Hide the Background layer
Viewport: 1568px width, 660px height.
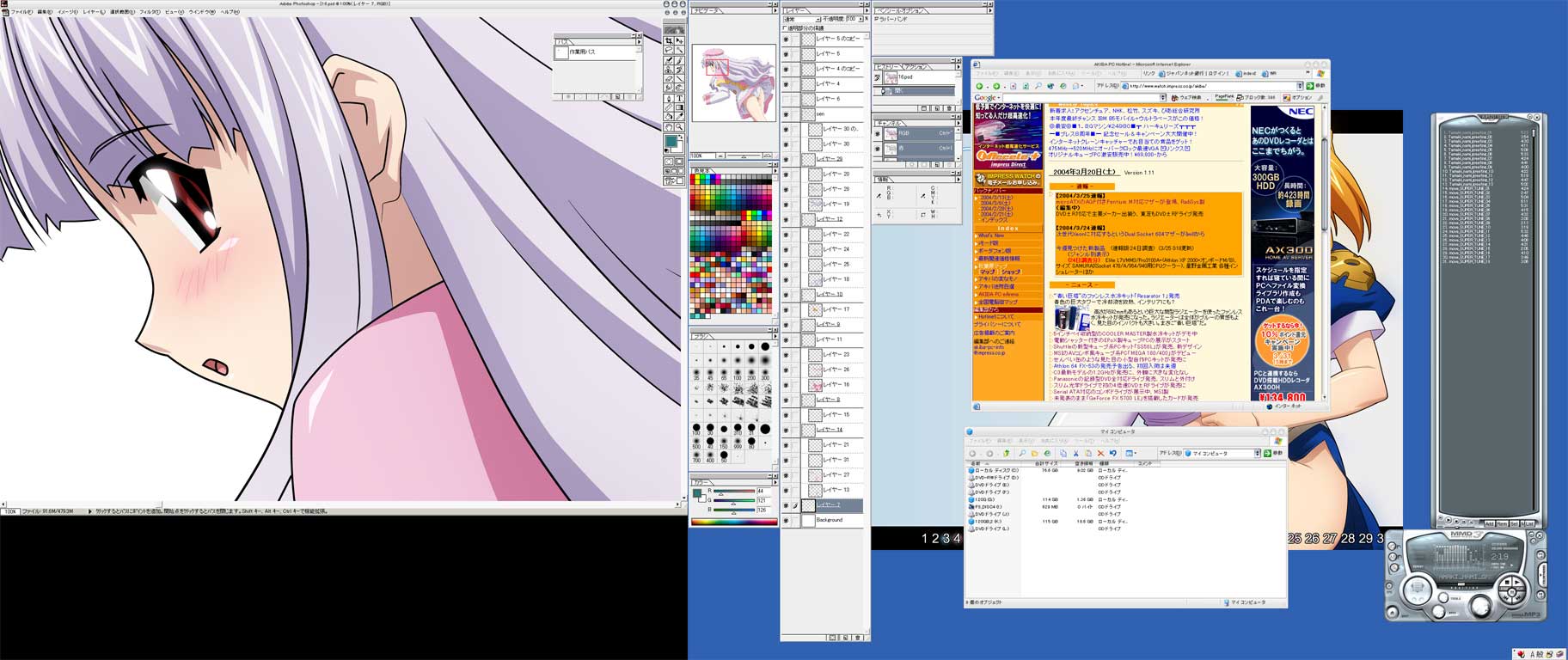(786, 520)
